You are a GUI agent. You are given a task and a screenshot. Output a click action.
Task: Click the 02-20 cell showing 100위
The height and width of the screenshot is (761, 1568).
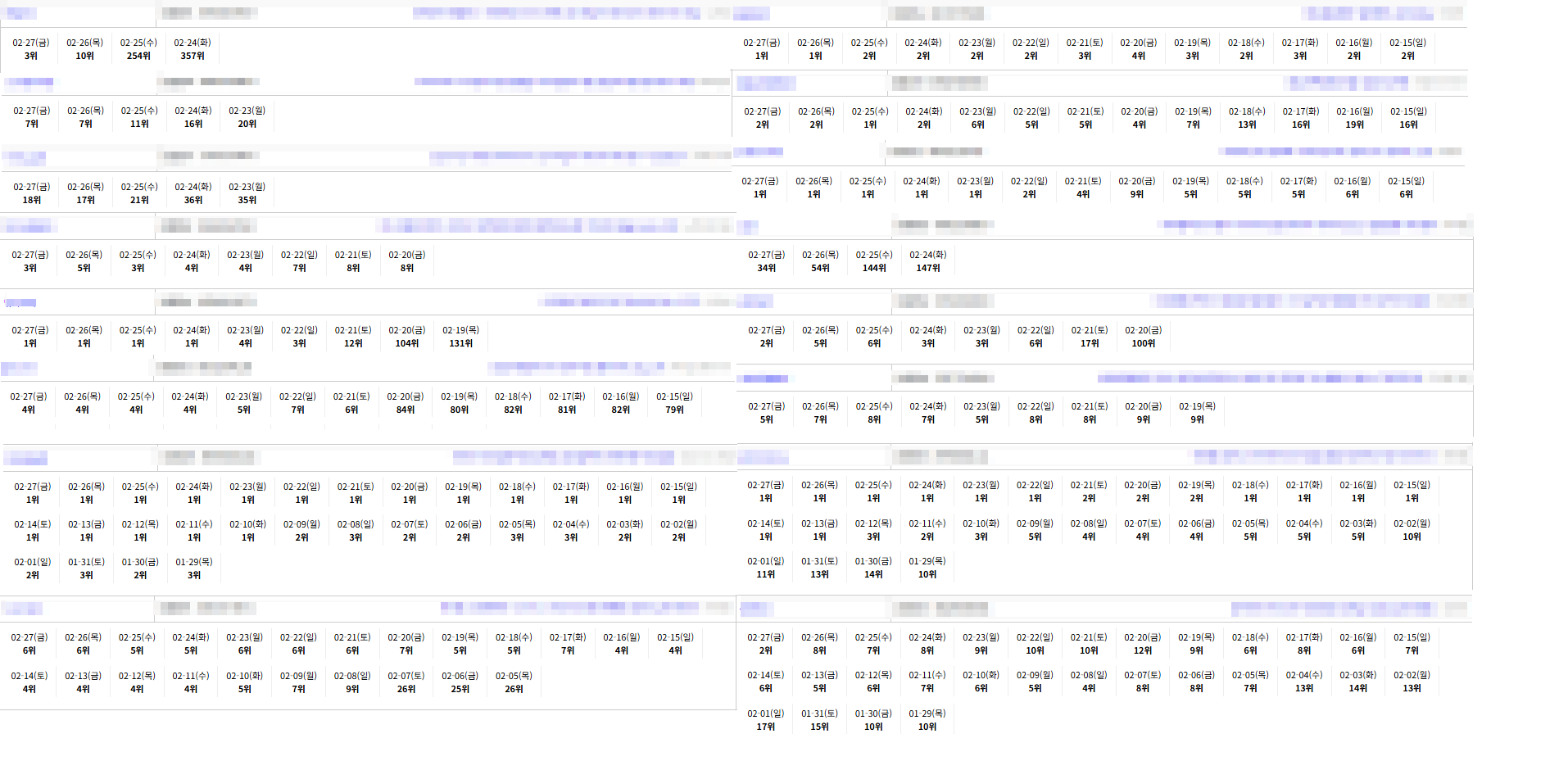click(1143, 337)
